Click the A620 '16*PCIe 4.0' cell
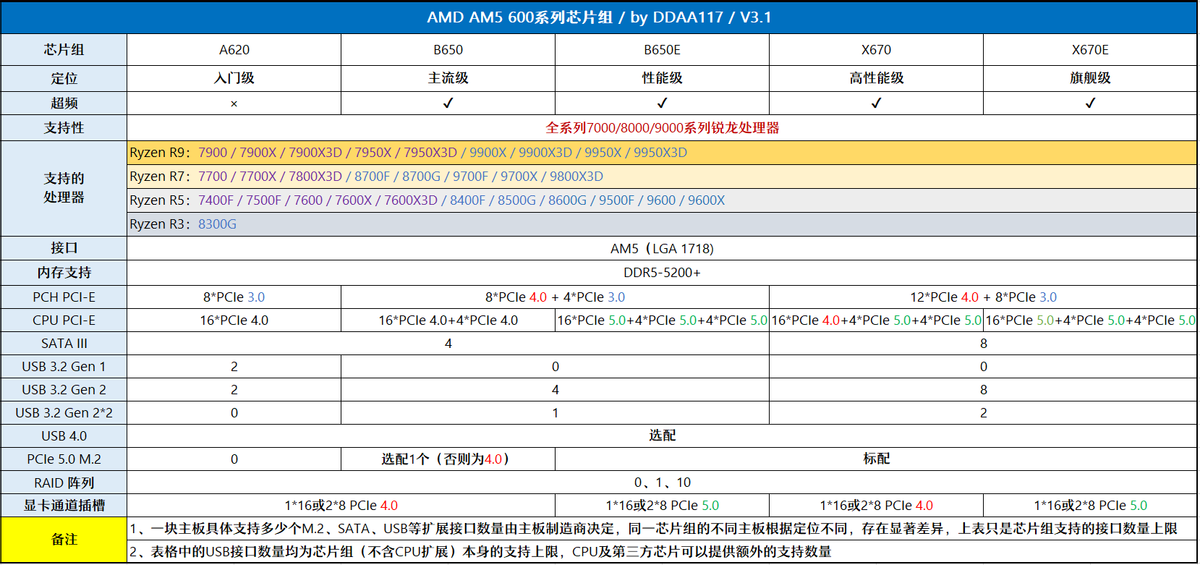Viewport: 1200px width, 565px height. click(234, 320)
